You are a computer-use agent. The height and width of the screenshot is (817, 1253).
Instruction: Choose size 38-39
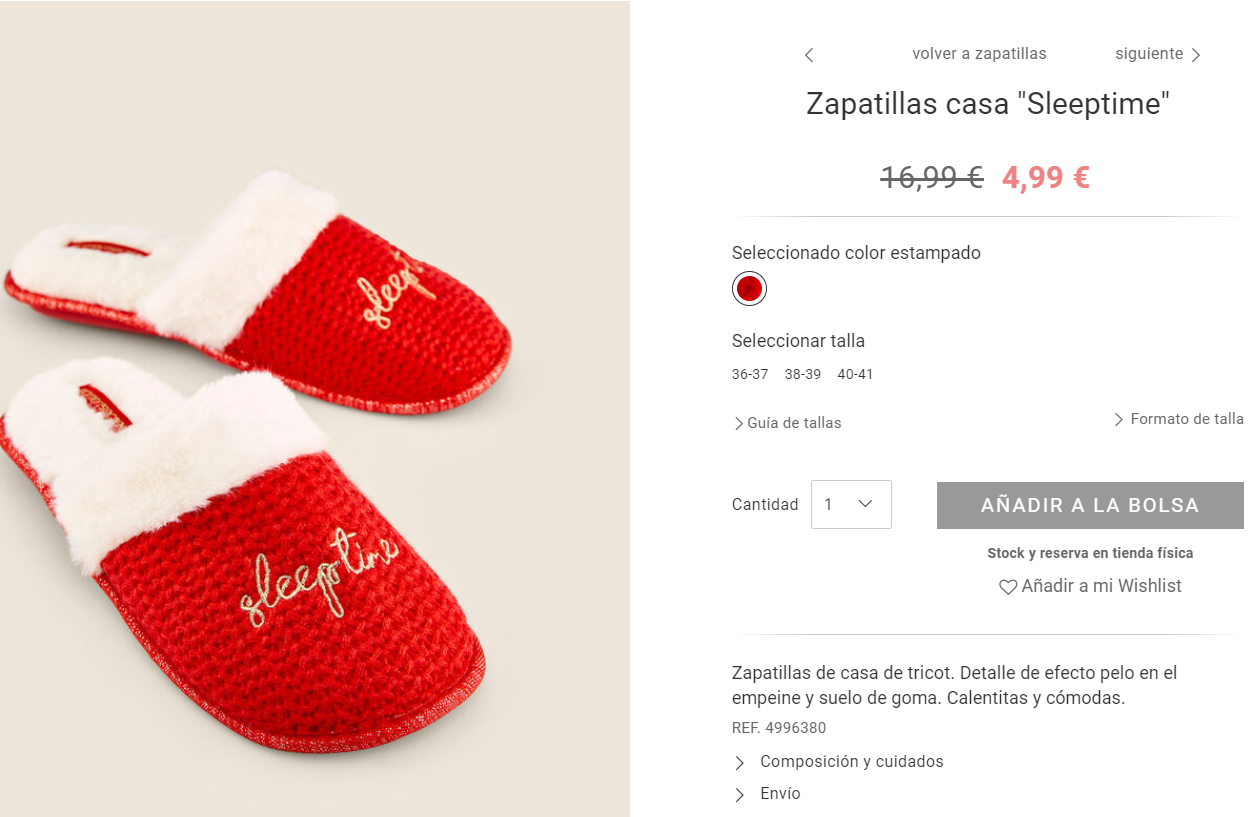click(x=803, y=375)
